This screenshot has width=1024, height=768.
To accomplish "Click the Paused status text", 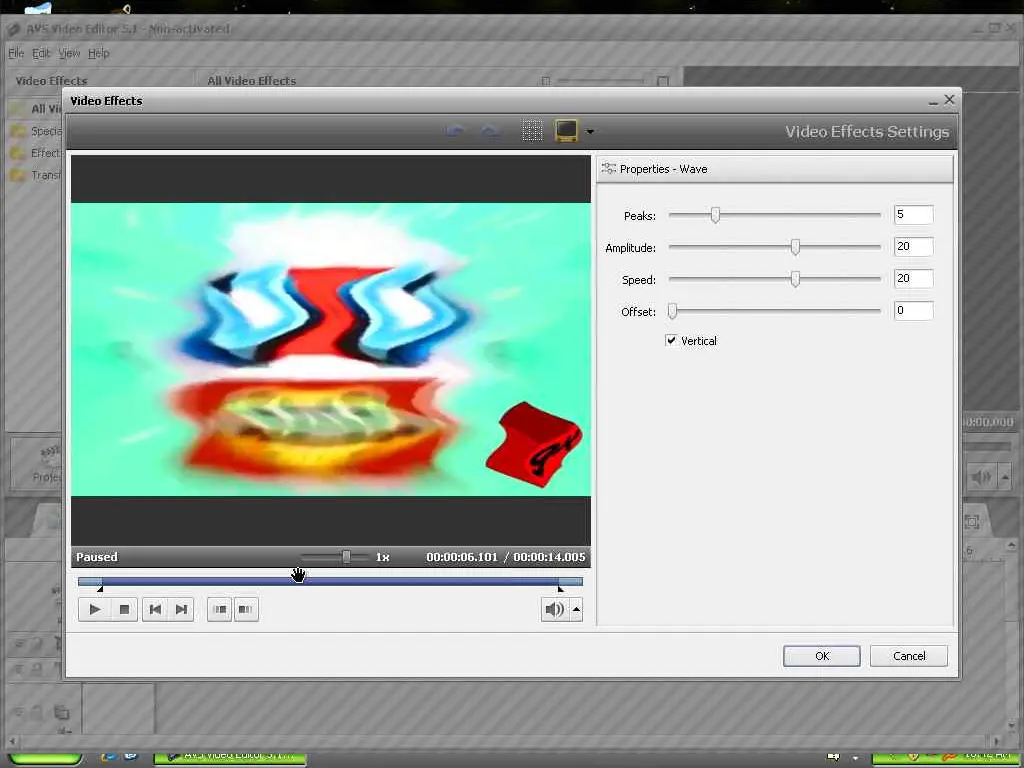I will pyautogui.click(x=97, y=557).
